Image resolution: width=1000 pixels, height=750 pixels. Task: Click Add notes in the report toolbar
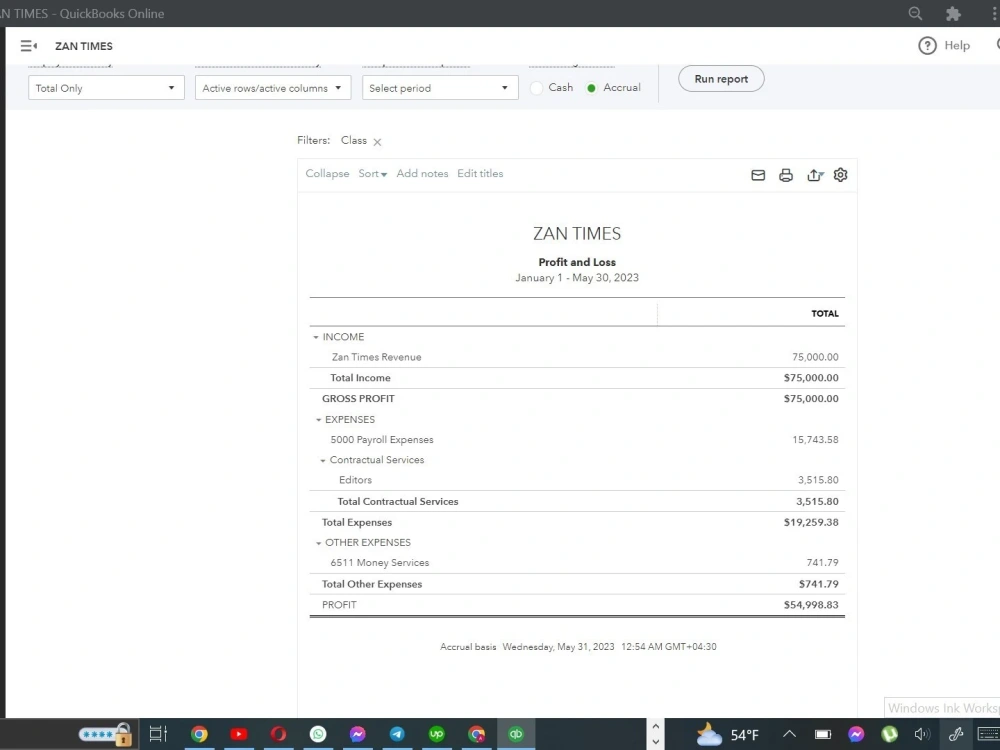(x=422, y=173)
